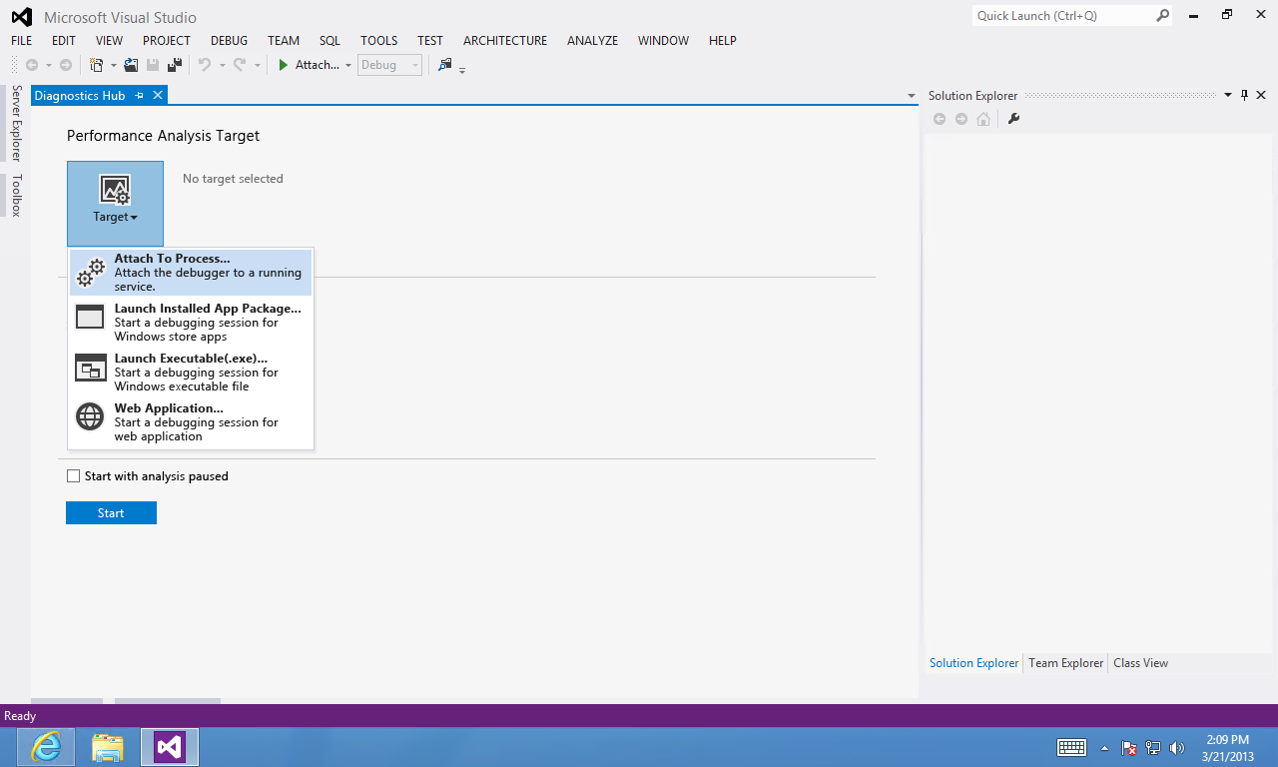Open the toolbar options overflow arrow

point(463,69)
